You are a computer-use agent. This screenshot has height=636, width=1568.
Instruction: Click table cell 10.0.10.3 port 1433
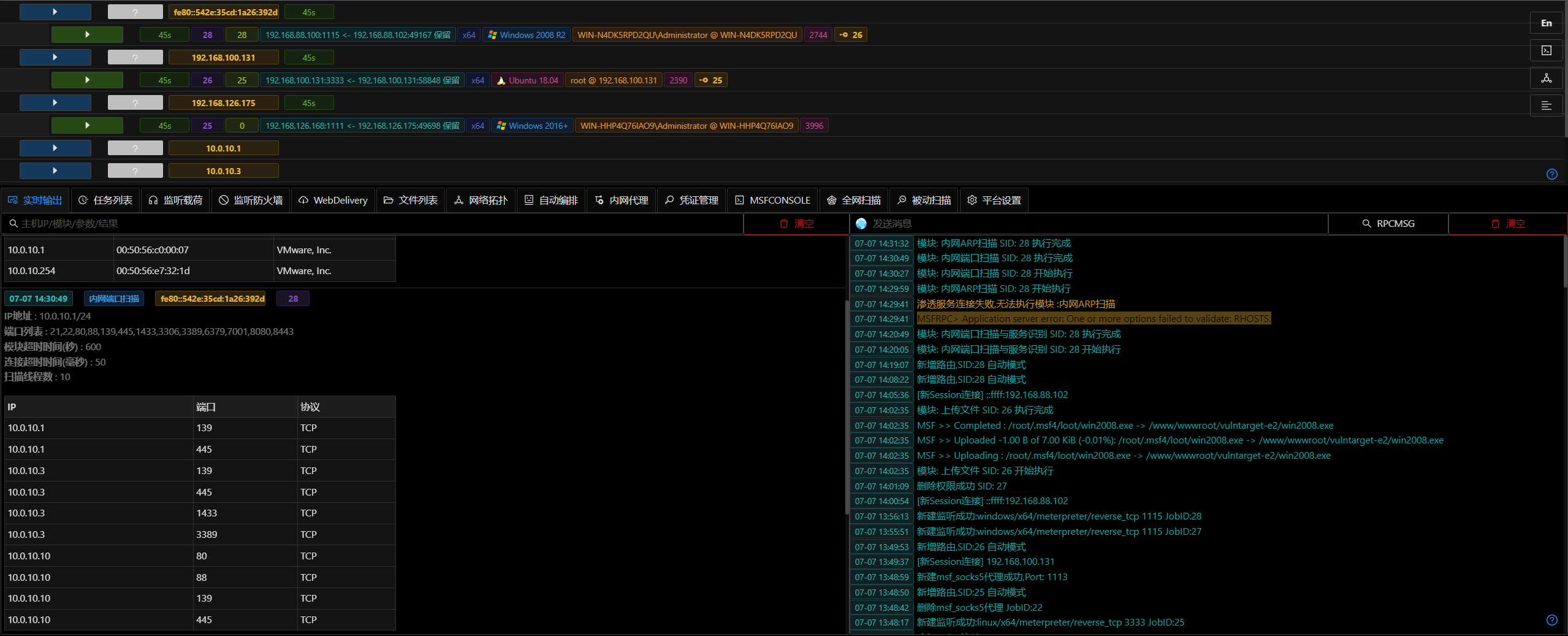[245, 513]
